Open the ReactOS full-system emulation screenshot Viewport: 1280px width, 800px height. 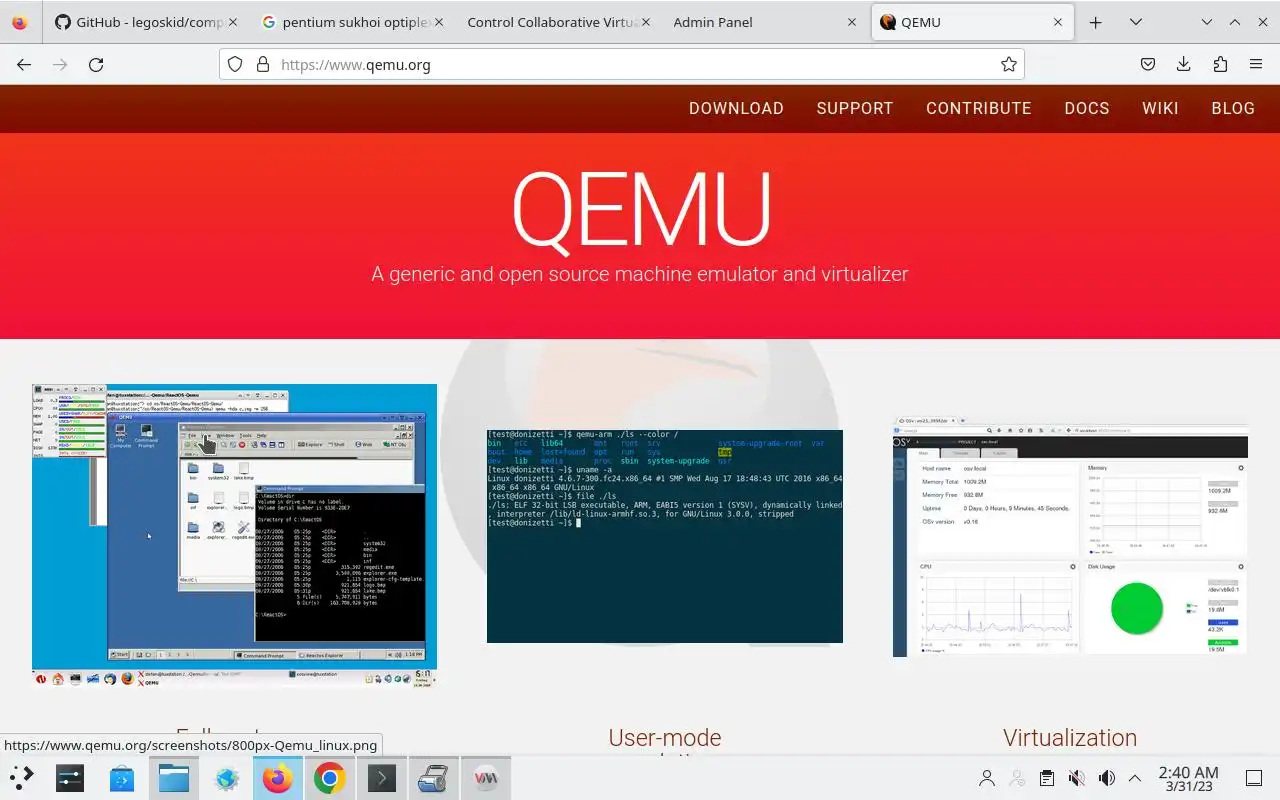(234, 535)
